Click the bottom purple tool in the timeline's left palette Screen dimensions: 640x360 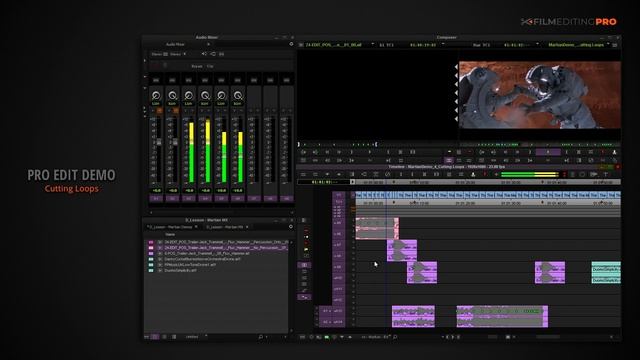tap(304, 297)
